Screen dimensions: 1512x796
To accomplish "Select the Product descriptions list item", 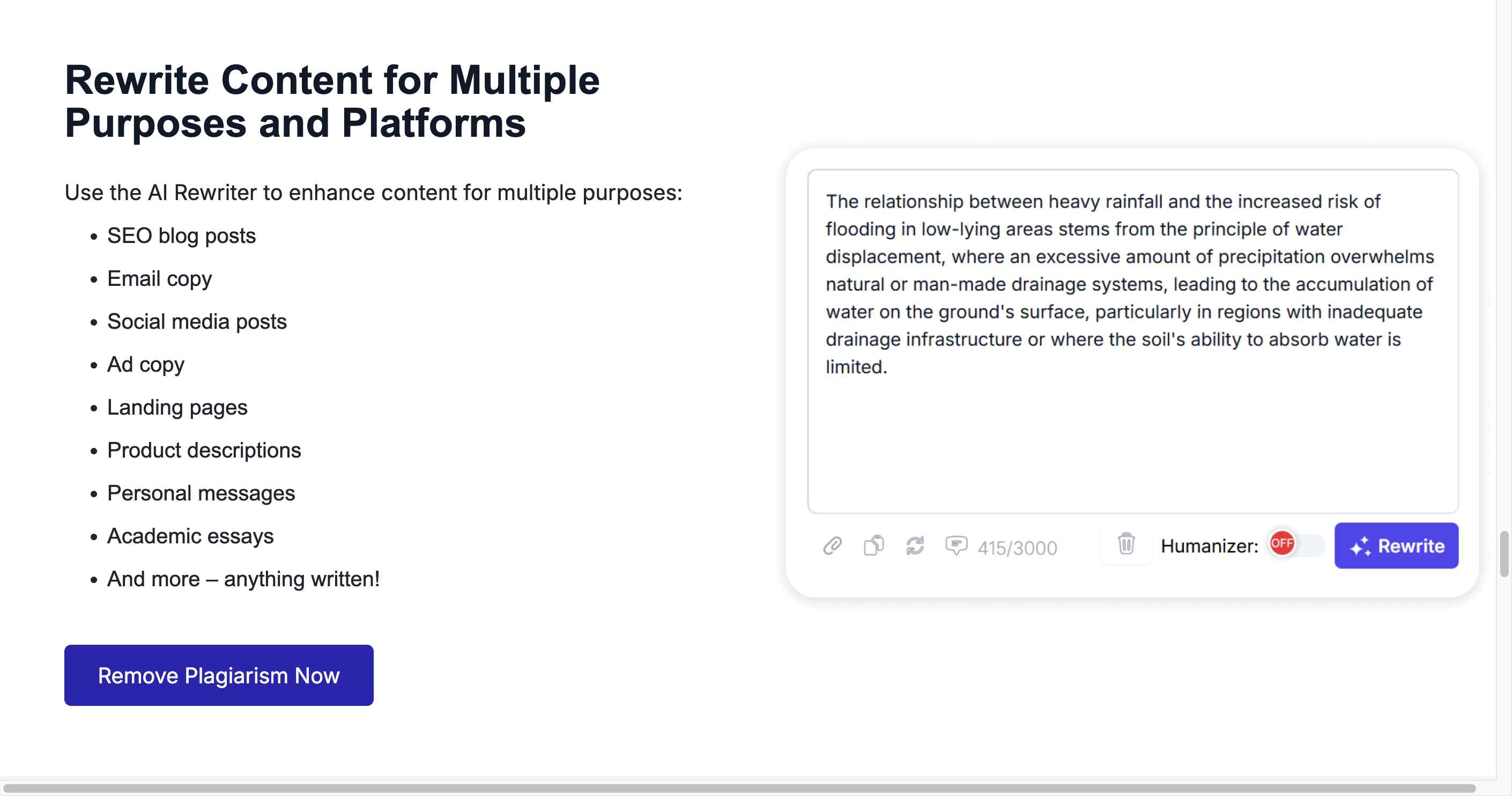I will click(x=204, y=450).
